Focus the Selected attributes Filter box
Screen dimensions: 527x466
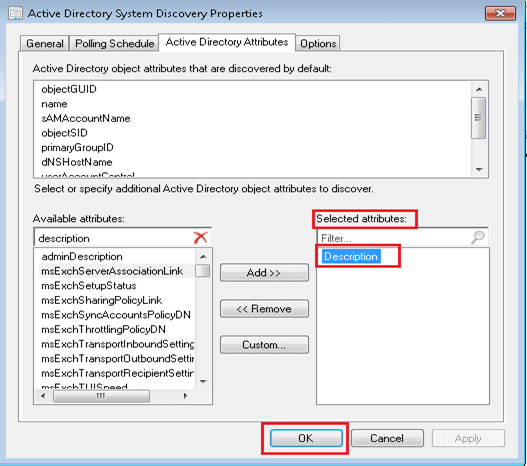coord(393,238)
